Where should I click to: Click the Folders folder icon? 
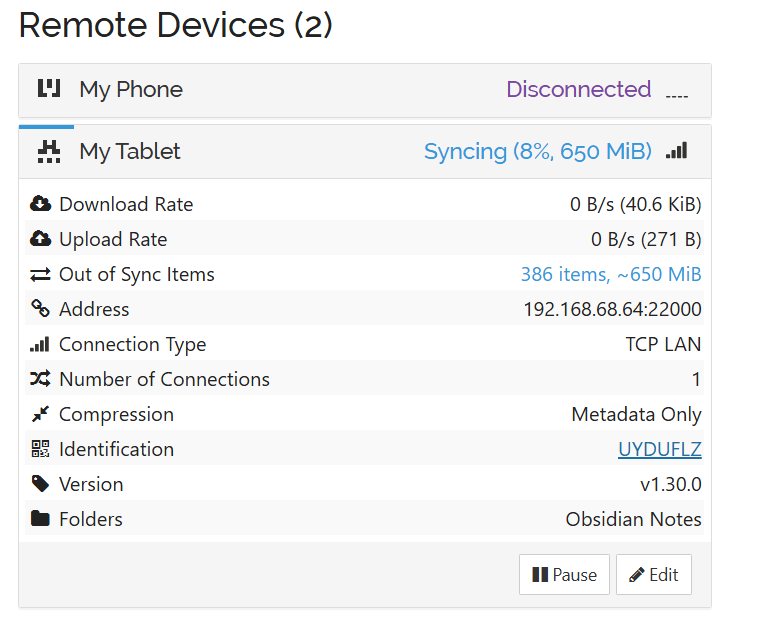point(40,519)
